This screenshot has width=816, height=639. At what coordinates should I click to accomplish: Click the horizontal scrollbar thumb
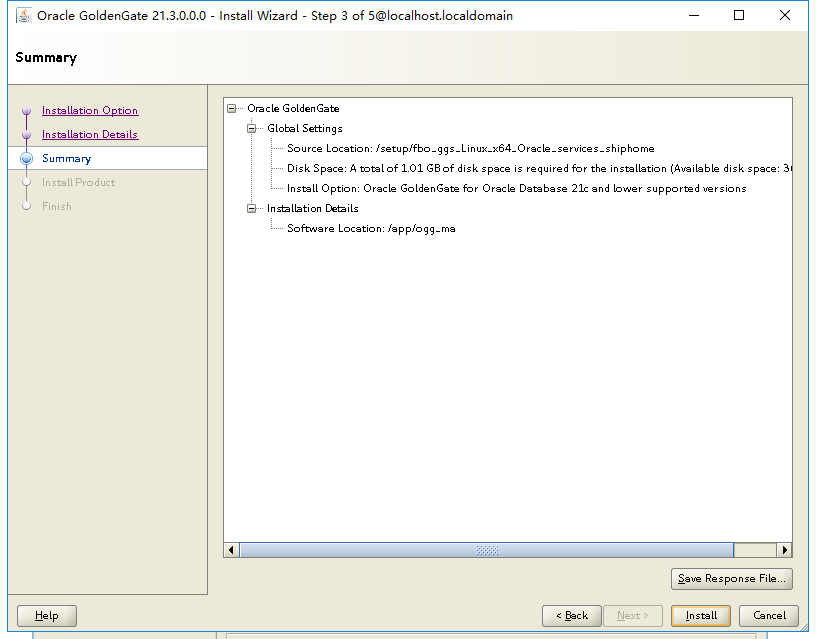point(487,550)
